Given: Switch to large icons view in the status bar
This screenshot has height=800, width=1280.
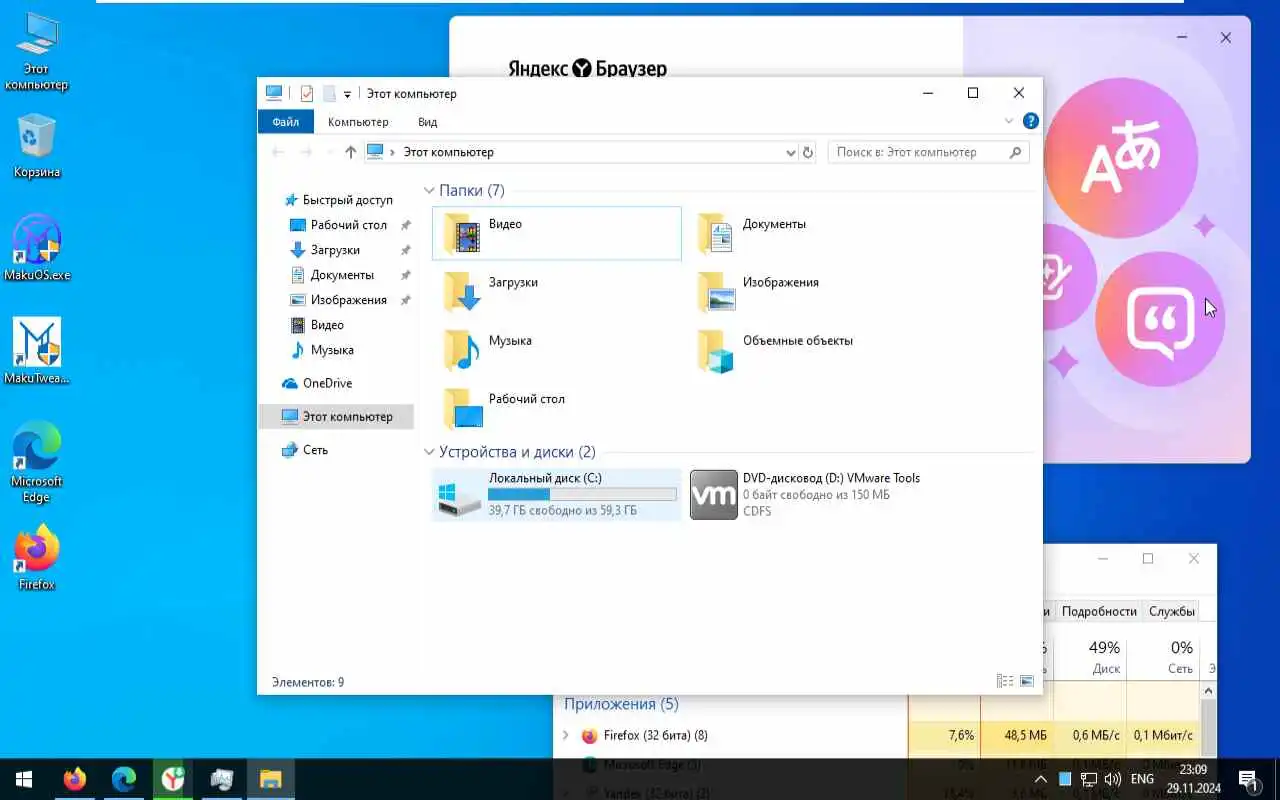Looking at the screenshot, I should pyautogui.click(x=1026, y=681).
